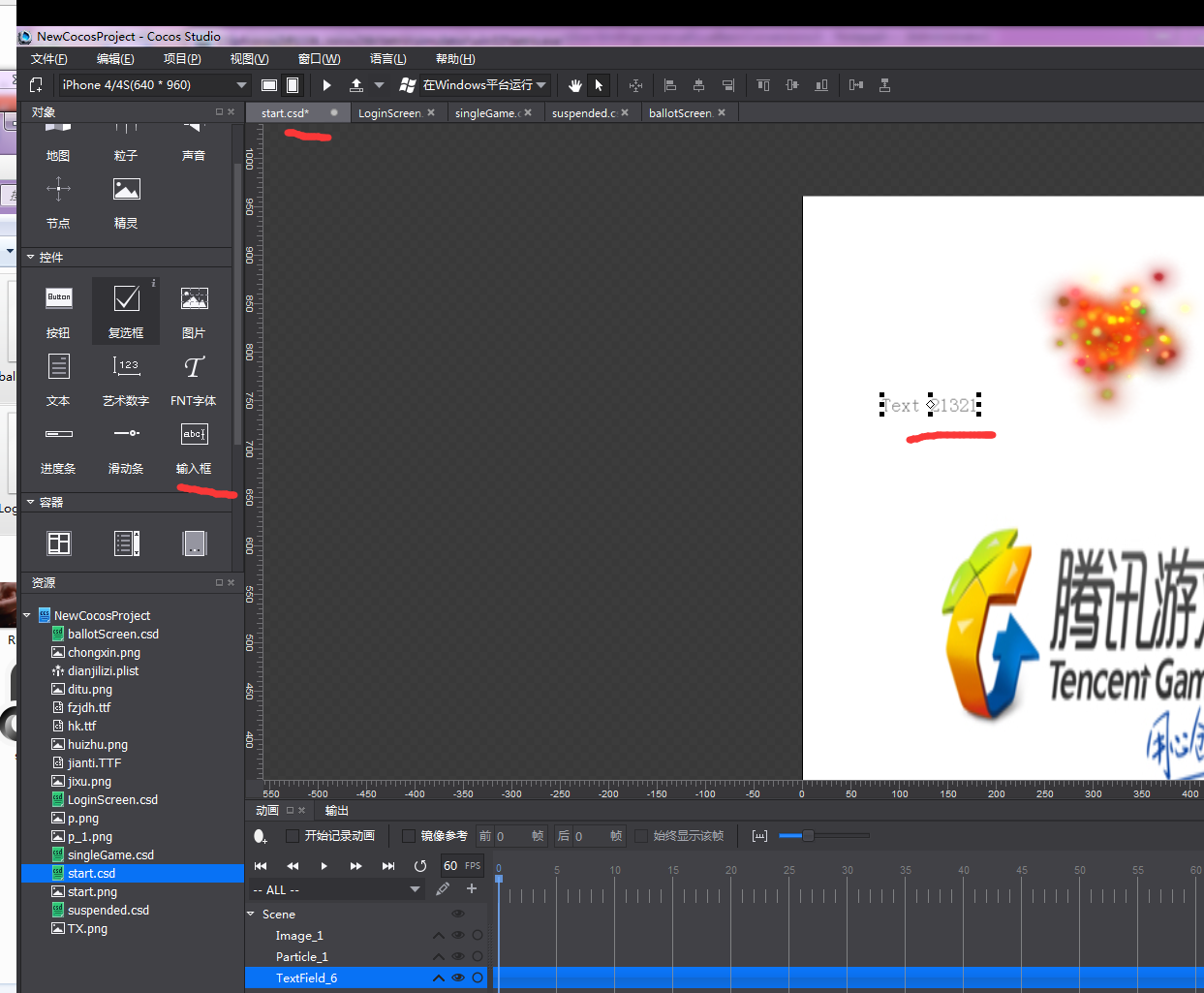Click the Slider (滑动条) widget icon

click(x=126, y=435)
